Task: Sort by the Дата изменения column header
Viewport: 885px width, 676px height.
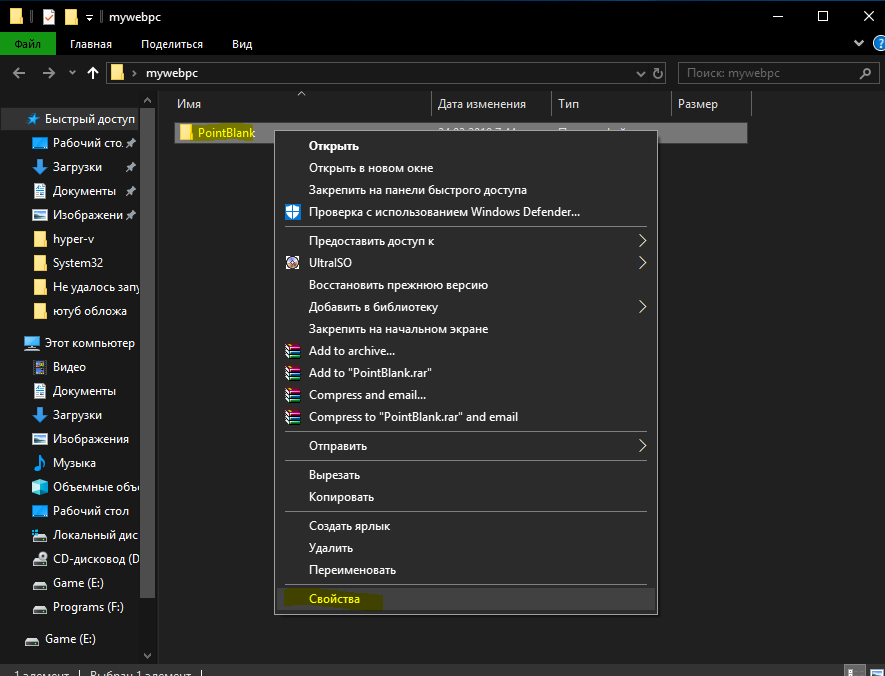Action: tap(492, 104)
